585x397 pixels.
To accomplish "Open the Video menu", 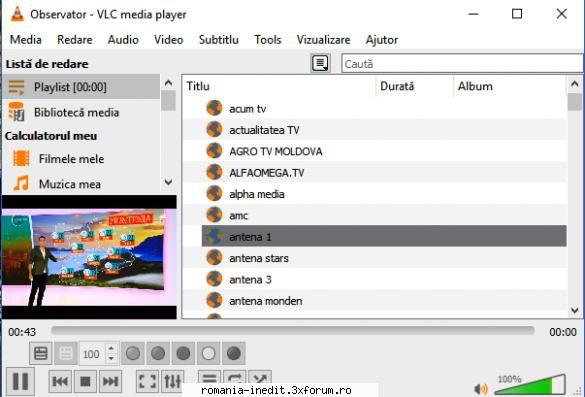I will coord(169,40).
